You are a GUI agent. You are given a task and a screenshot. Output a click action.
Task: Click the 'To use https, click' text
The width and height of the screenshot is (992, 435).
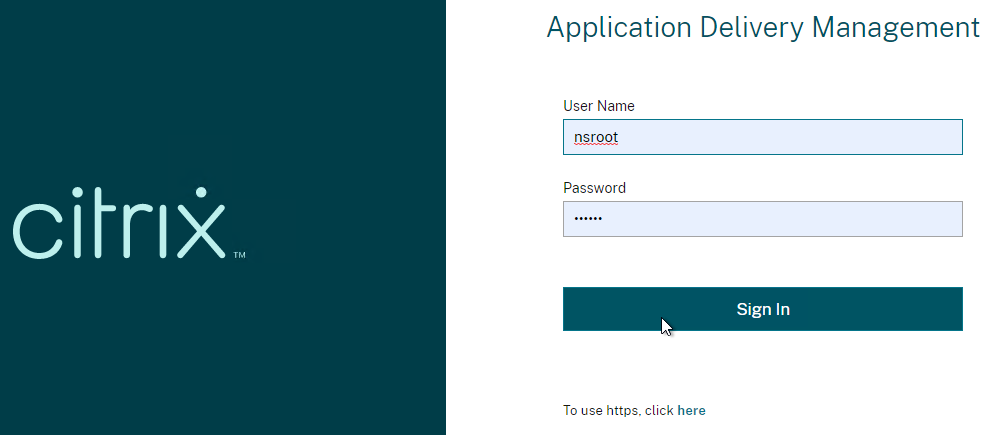618,410
